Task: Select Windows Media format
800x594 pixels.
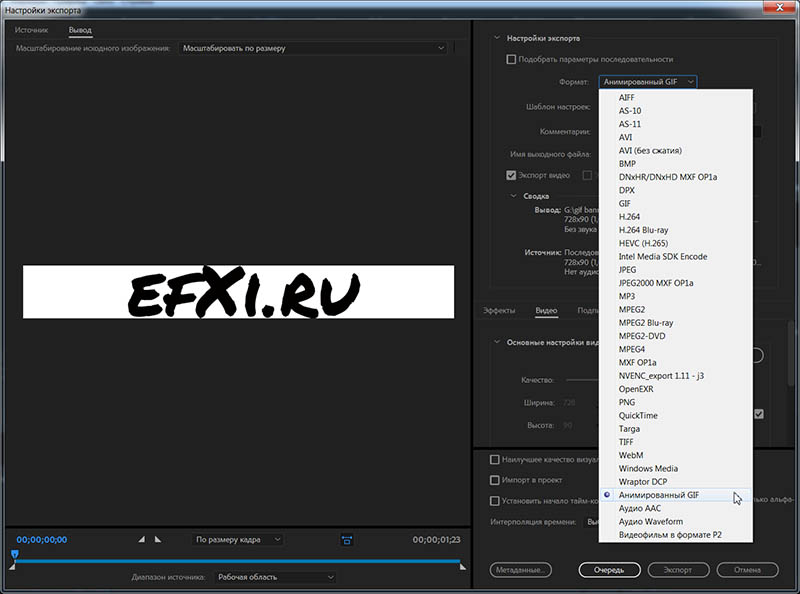Action: (x=676, y=468)
